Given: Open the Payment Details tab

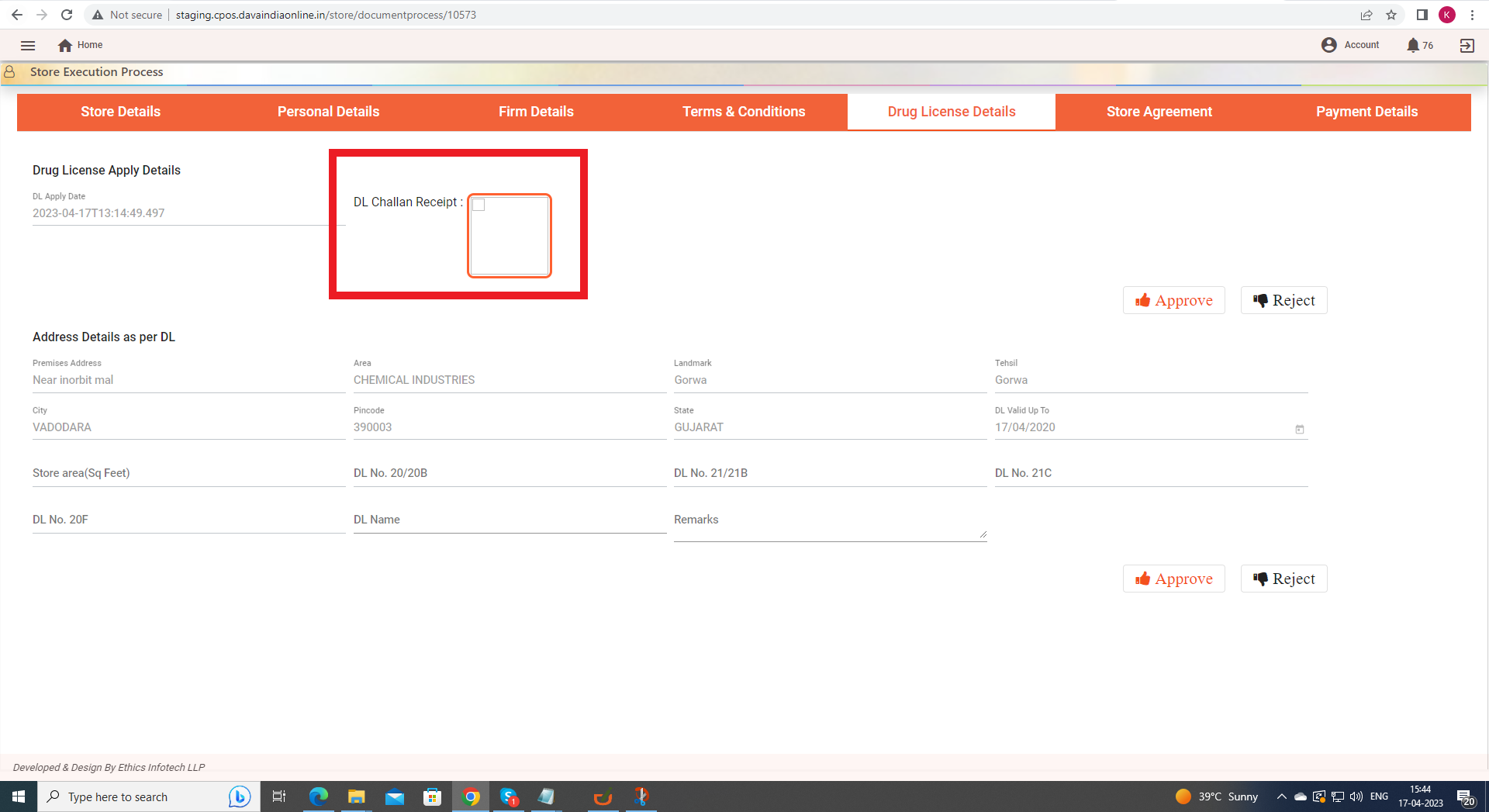Looking at the screenshot, I should (x=1366, y=112).
